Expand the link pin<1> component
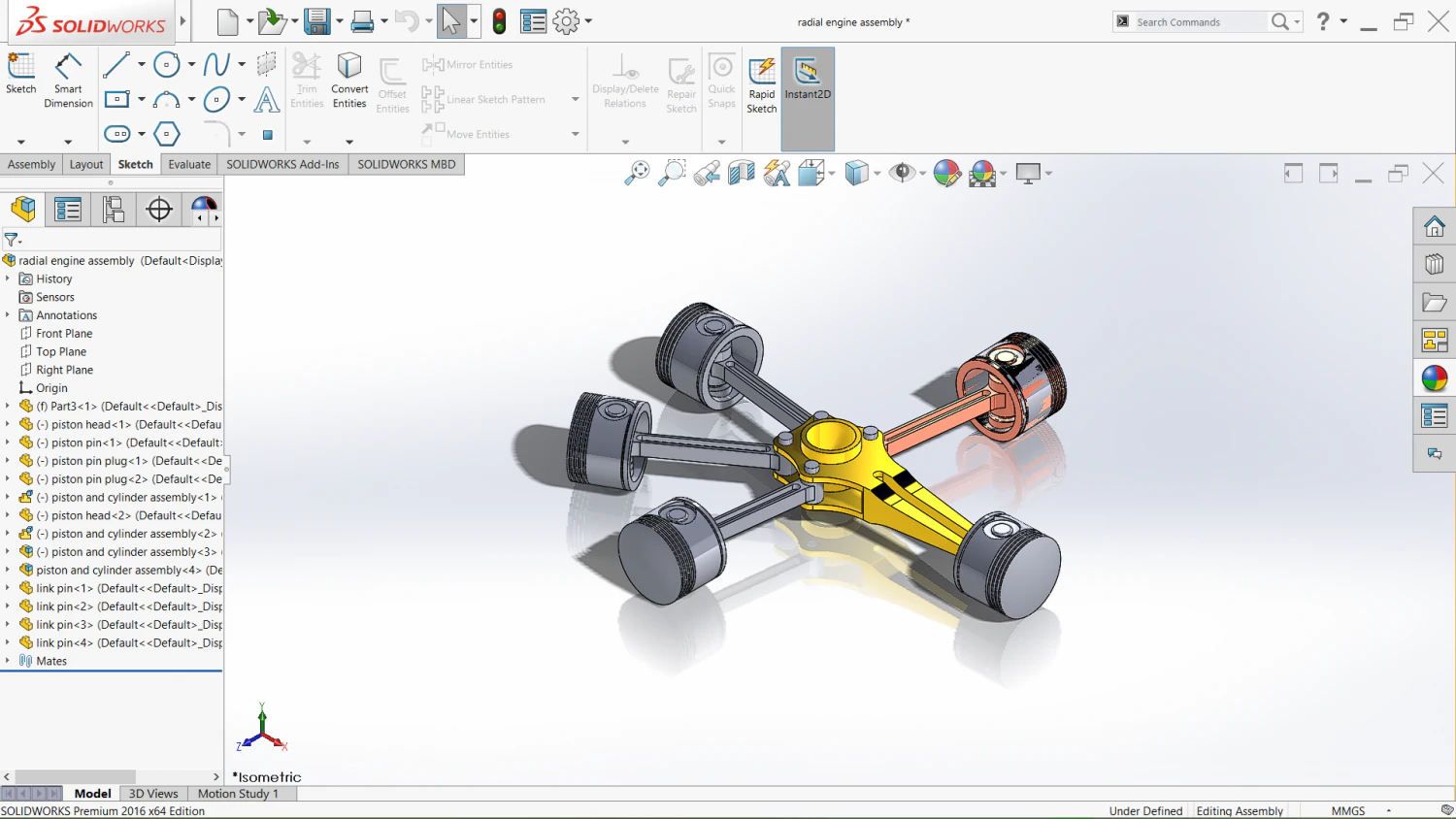Viewport: 1456px width, 819px height. [x=8, y=588]
